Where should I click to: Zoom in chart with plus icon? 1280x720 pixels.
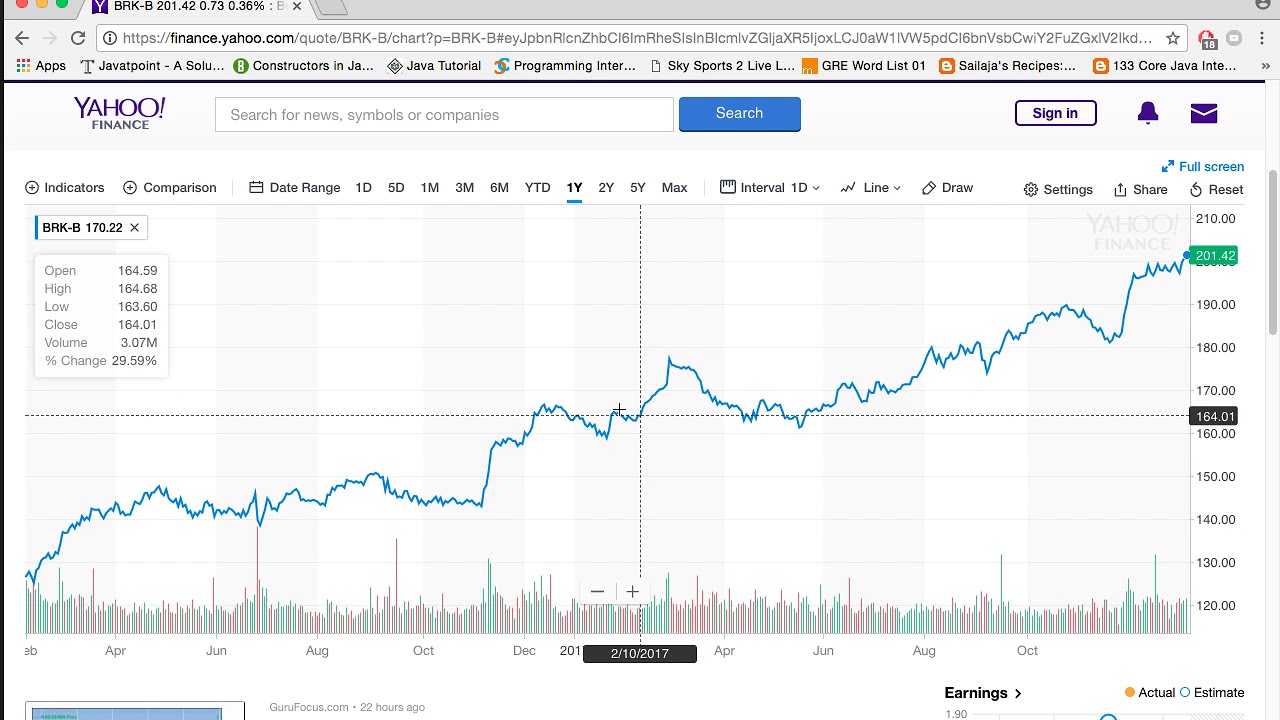tap(632, 592)
